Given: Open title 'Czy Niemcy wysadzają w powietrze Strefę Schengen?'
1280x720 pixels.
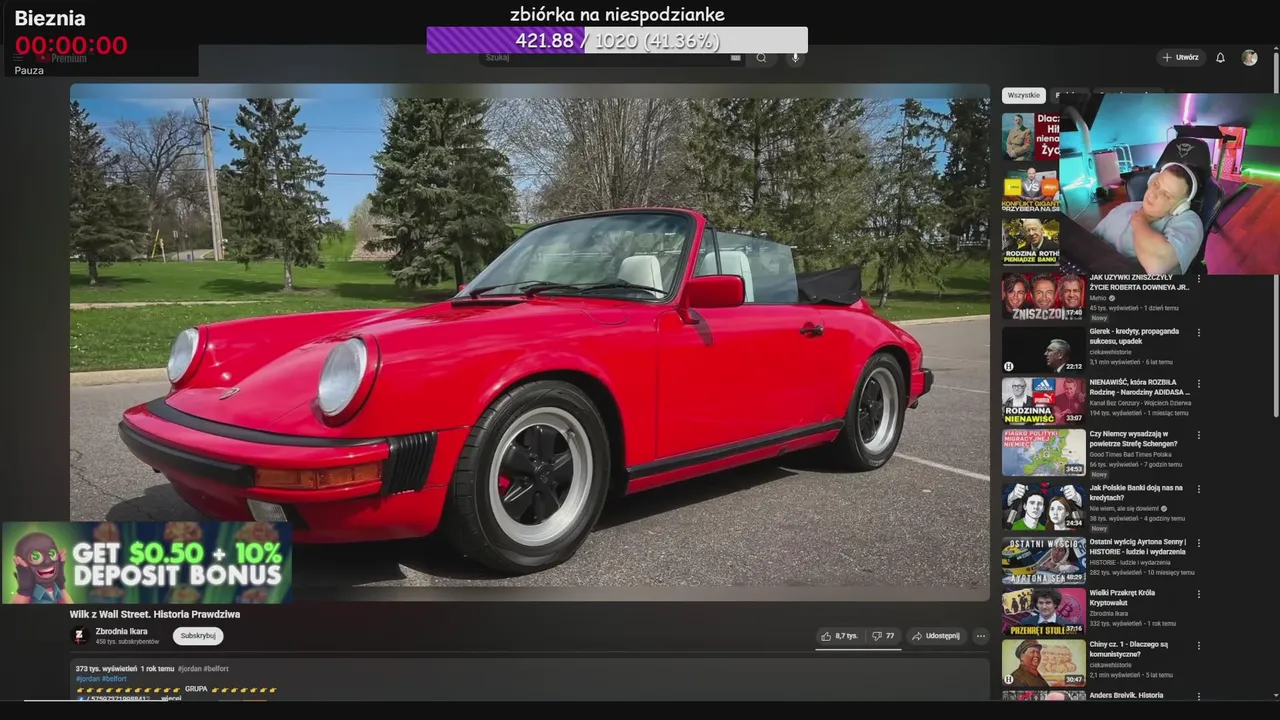Looking at the screenshot, I should point(1133,439).
